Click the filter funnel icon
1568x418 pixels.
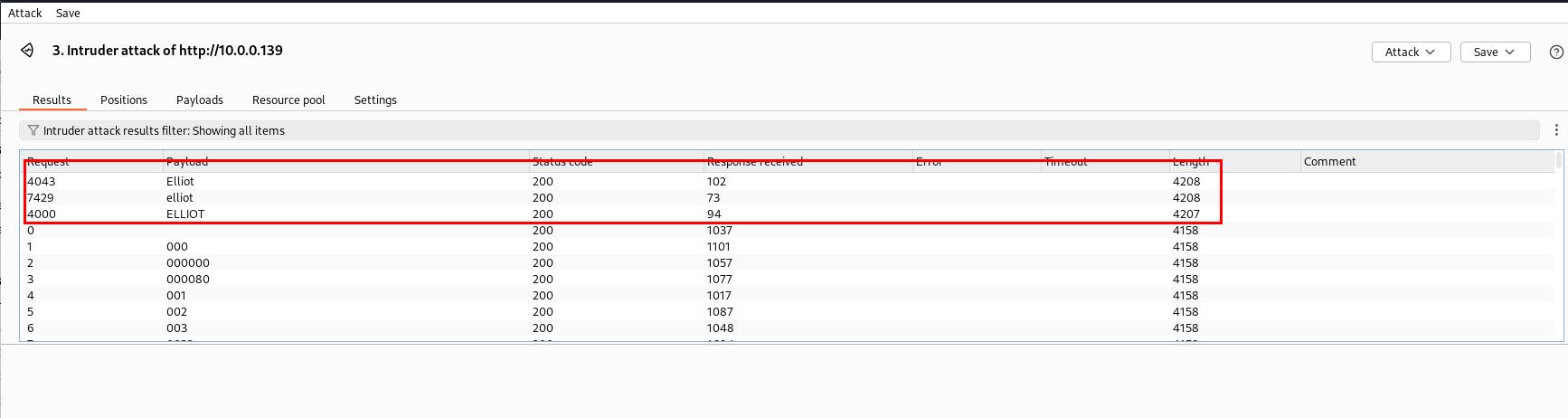33,130
